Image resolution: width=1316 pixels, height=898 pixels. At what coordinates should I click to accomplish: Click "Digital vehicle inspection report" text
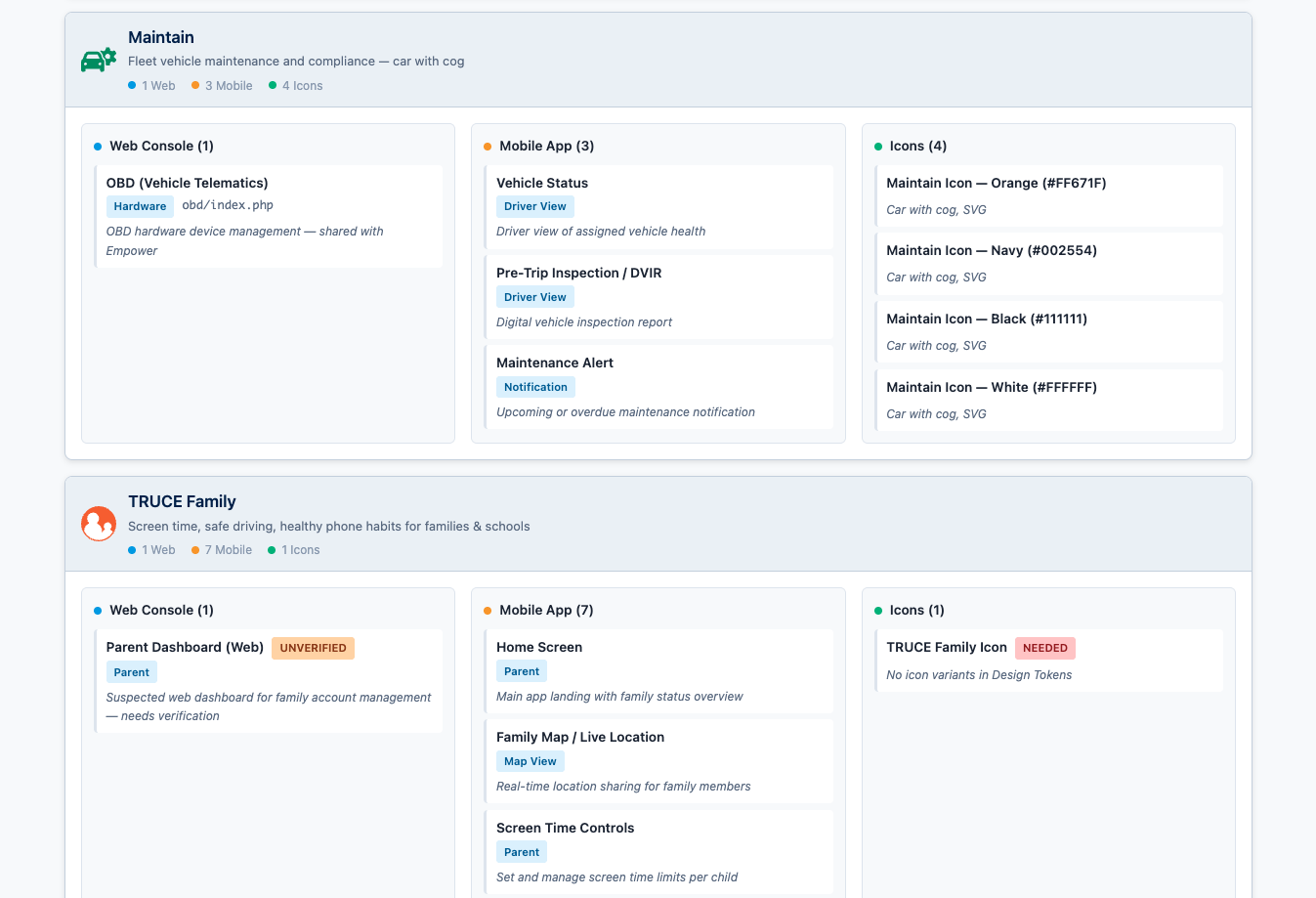(x=584, y=322)
